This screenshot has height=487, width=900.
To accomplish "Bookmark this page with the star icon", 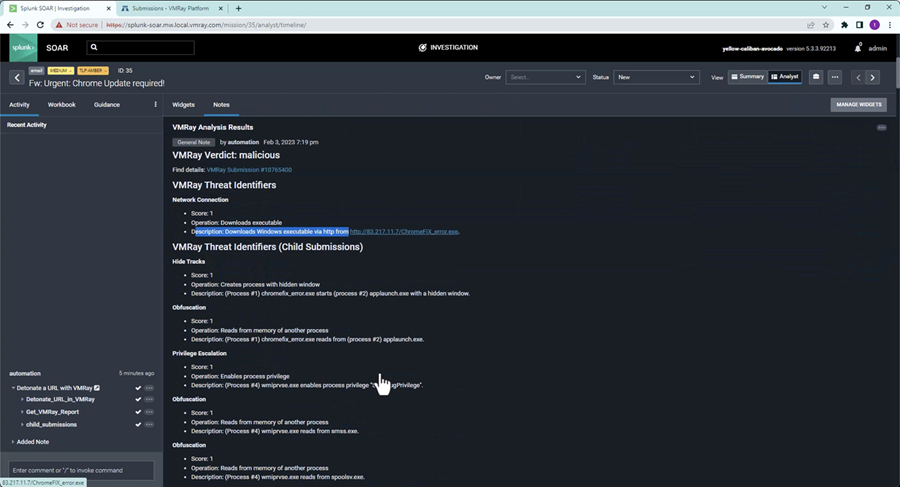I will click(826, 25).
